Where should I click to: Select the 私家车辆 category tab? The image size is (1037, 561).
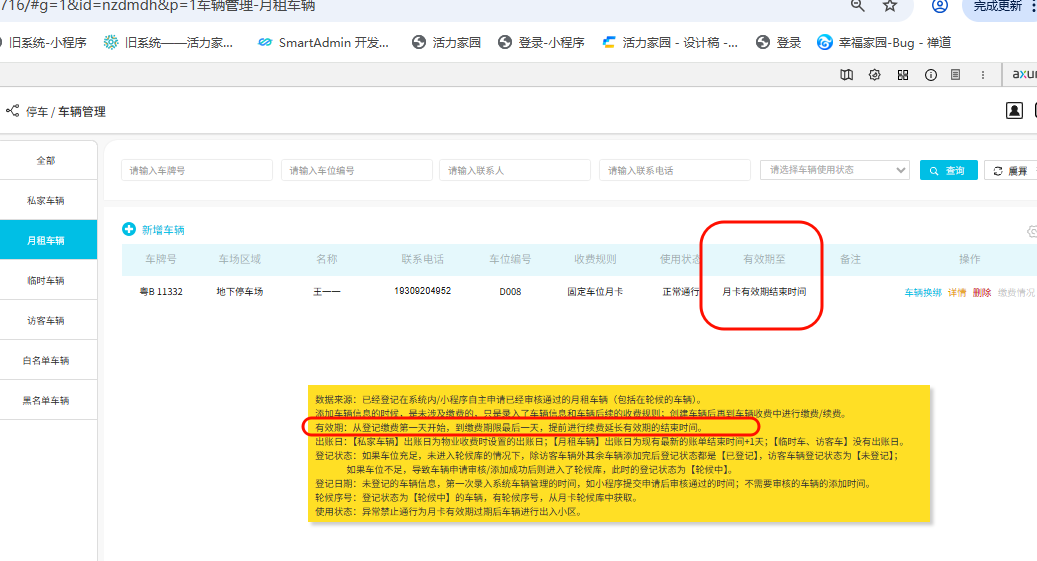46,200
